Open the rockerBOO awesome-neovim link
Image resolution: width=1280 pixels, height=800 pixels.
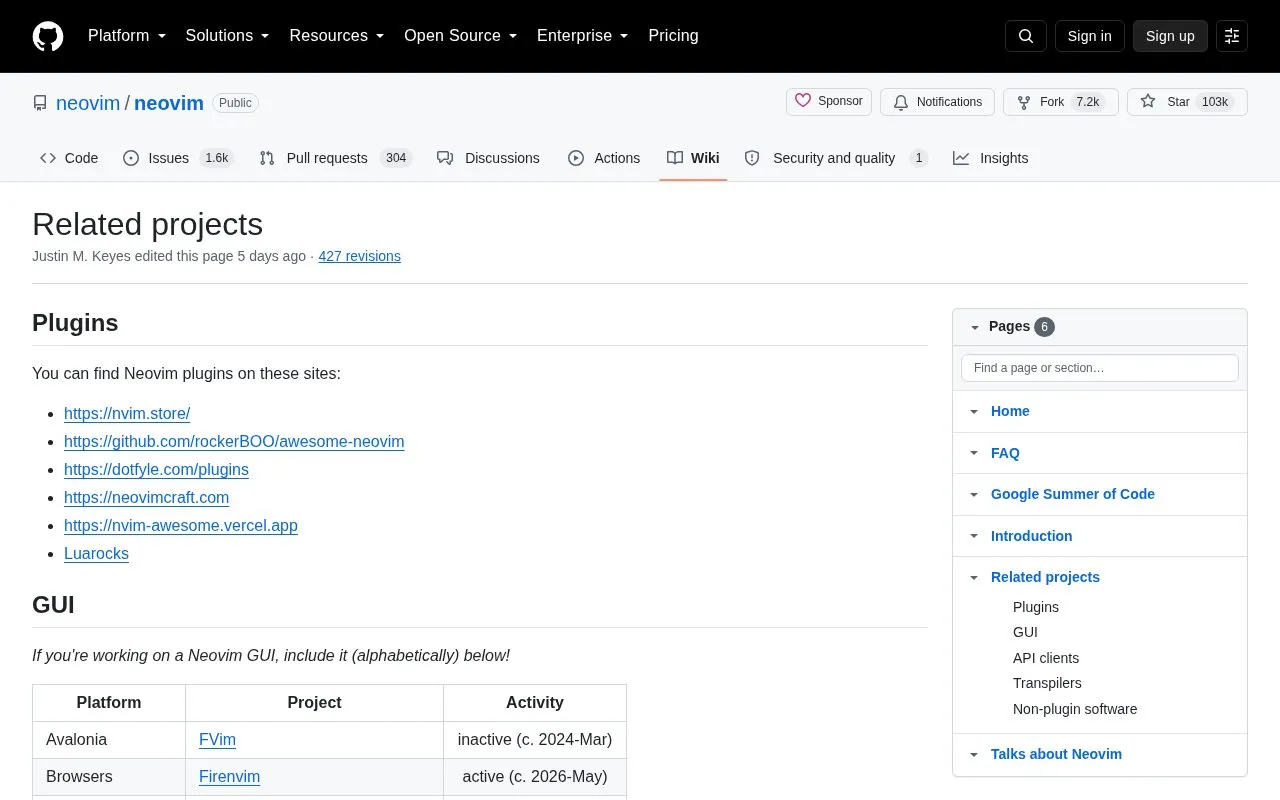click(234, 441)
